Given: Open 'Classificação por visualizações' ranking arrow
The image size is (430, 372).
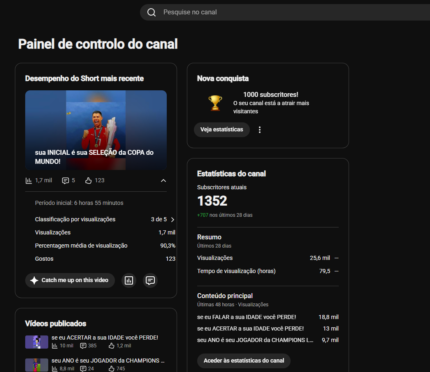Looking at the screenshot, I should (x=172, y=219).
